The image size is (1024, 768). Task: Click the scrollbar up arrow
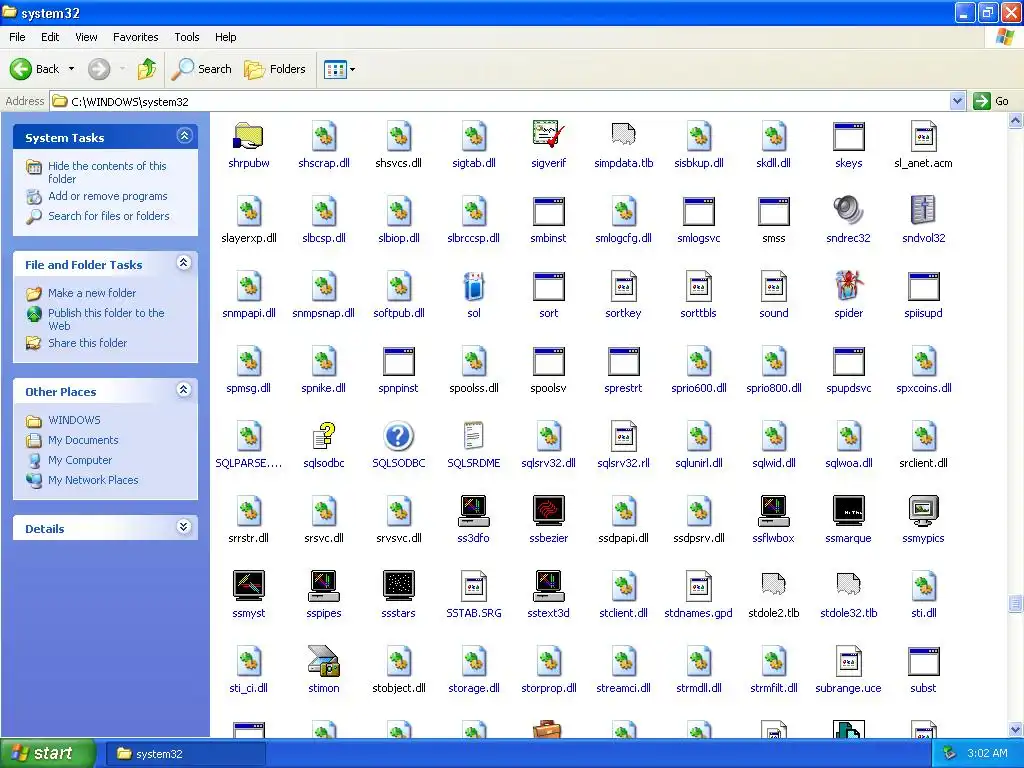pyautogui.click(x=1015, y=120)
